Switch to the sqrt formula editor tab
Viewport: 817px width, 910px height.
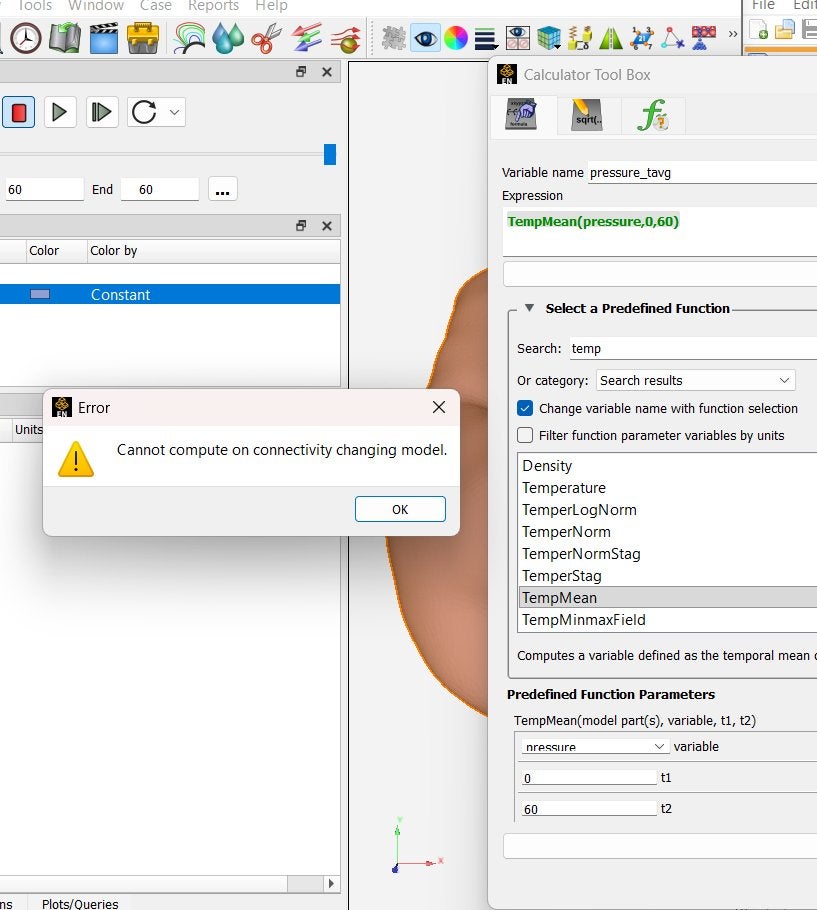[x=587, y=114]
